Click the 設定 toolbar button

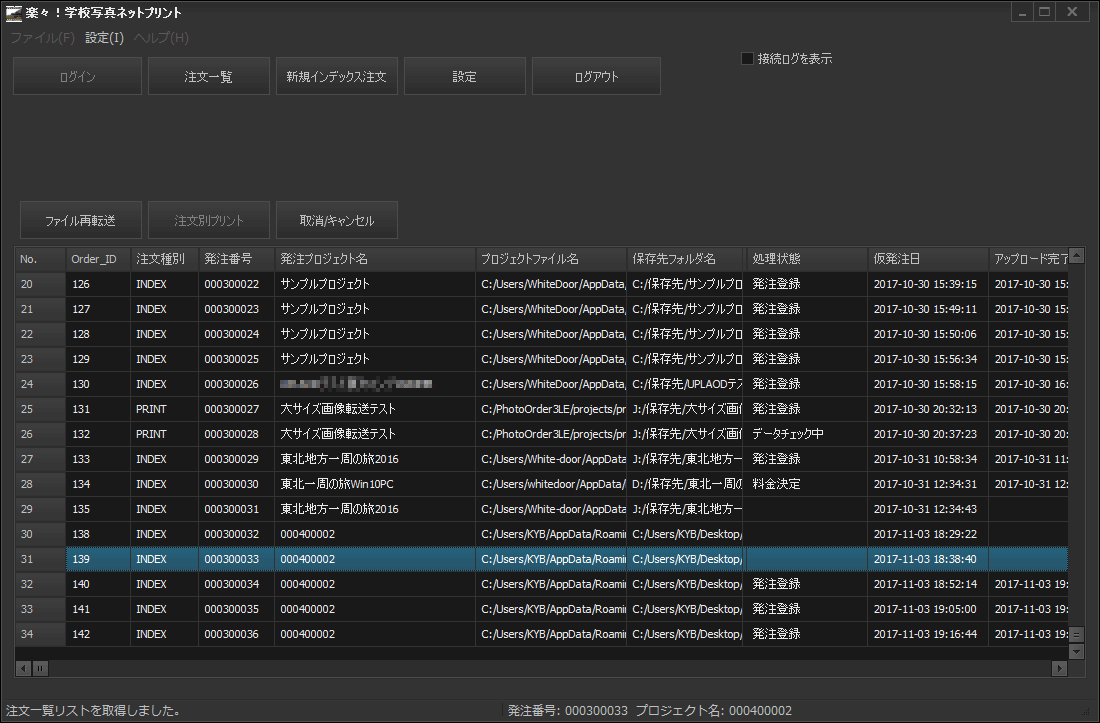pos(464,76)
